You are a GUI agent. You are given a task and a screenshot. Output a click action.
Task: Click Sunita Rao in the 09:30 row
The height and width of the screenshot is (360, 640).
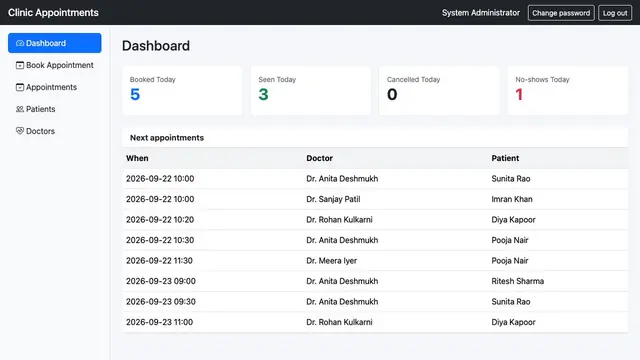[x=511, y=301]
